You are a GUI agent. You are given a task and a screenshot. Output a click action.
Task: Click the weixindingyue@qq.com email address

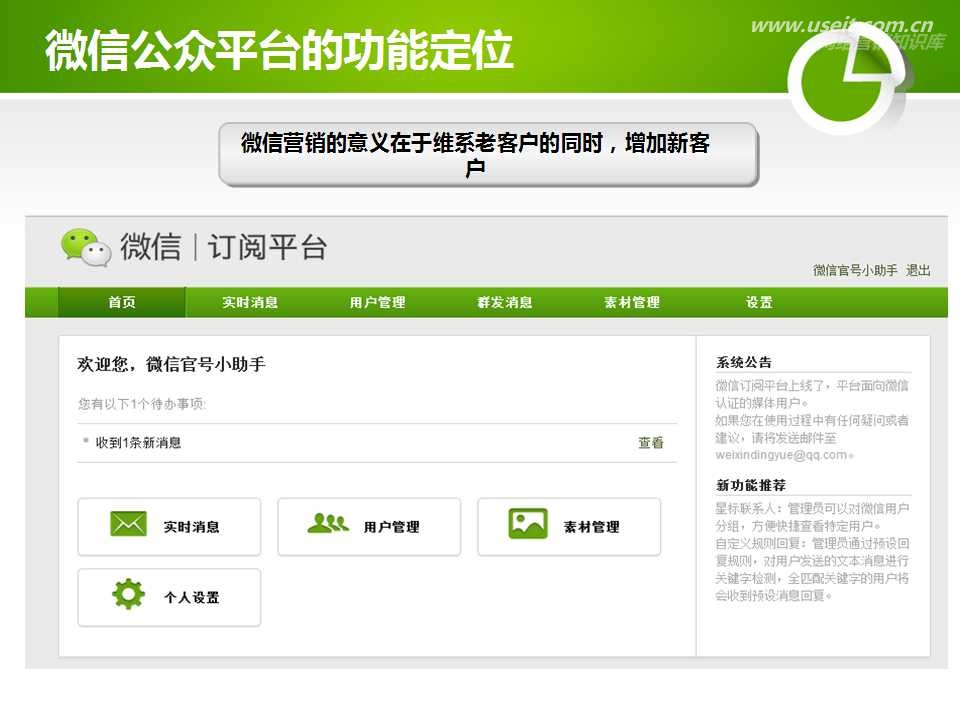click(781, 455)
